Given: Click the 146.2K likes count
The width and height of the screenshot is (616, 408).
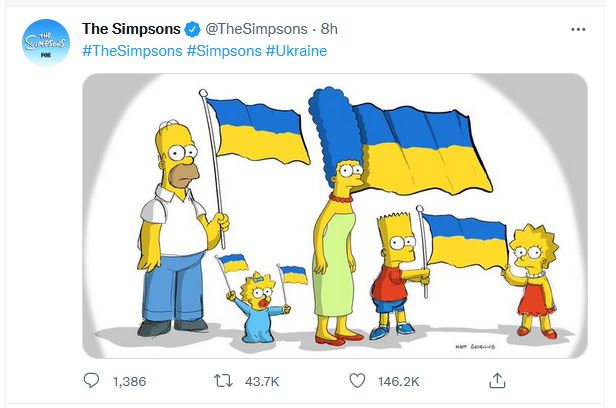Looking at the screenshot, I should click(400, 381).
